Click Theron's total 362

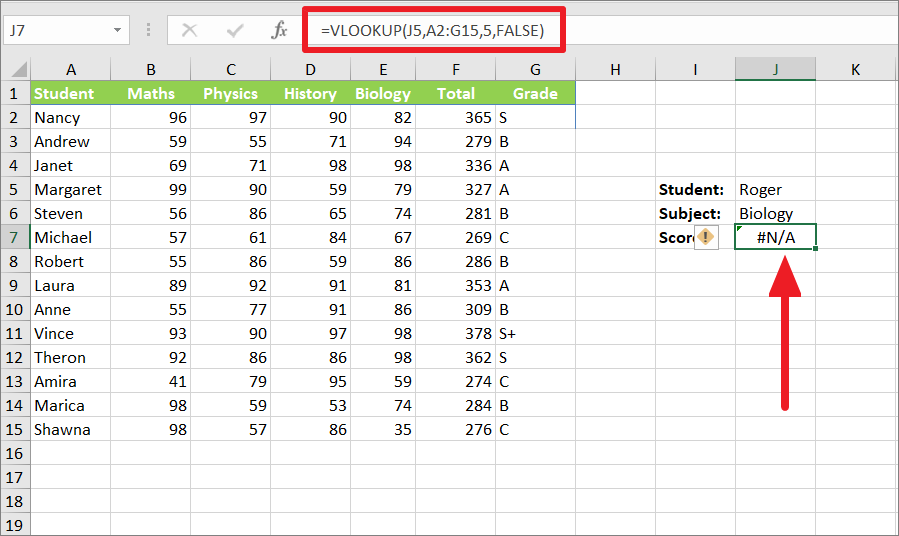pyautogui.click(x=456, y=358)
